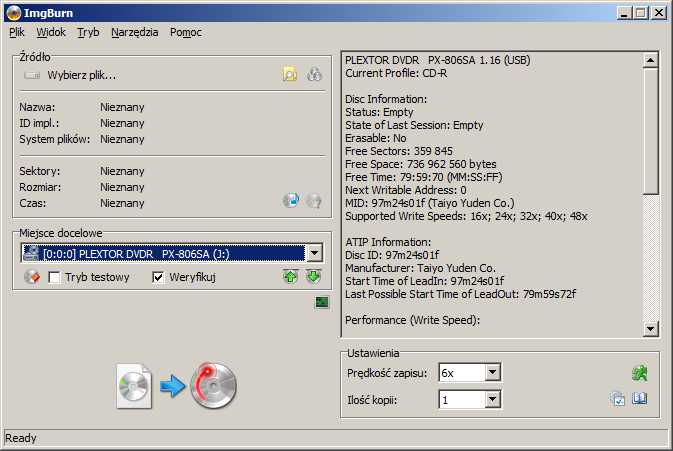The image size is (673, 451).
Task: Click the Free Sectors: 359 845 line
Action: pos(399,151)
